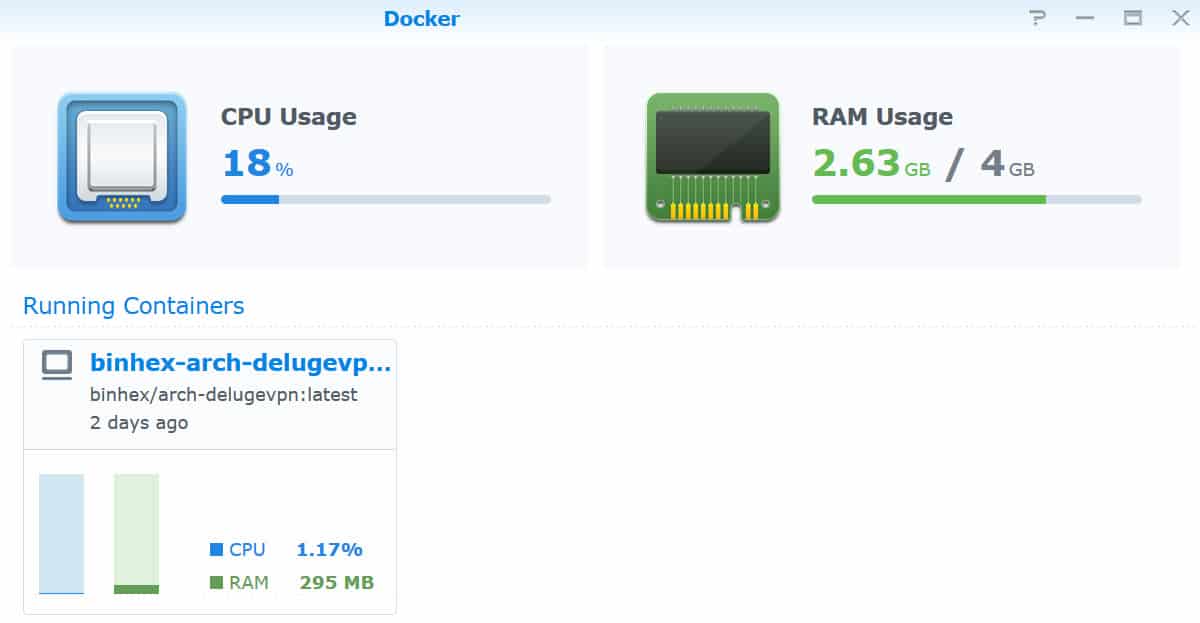Click the CPU chip icon
The width and height of the screenshot is (1200, 623).
pyautogui.click(x=122, y=157)
